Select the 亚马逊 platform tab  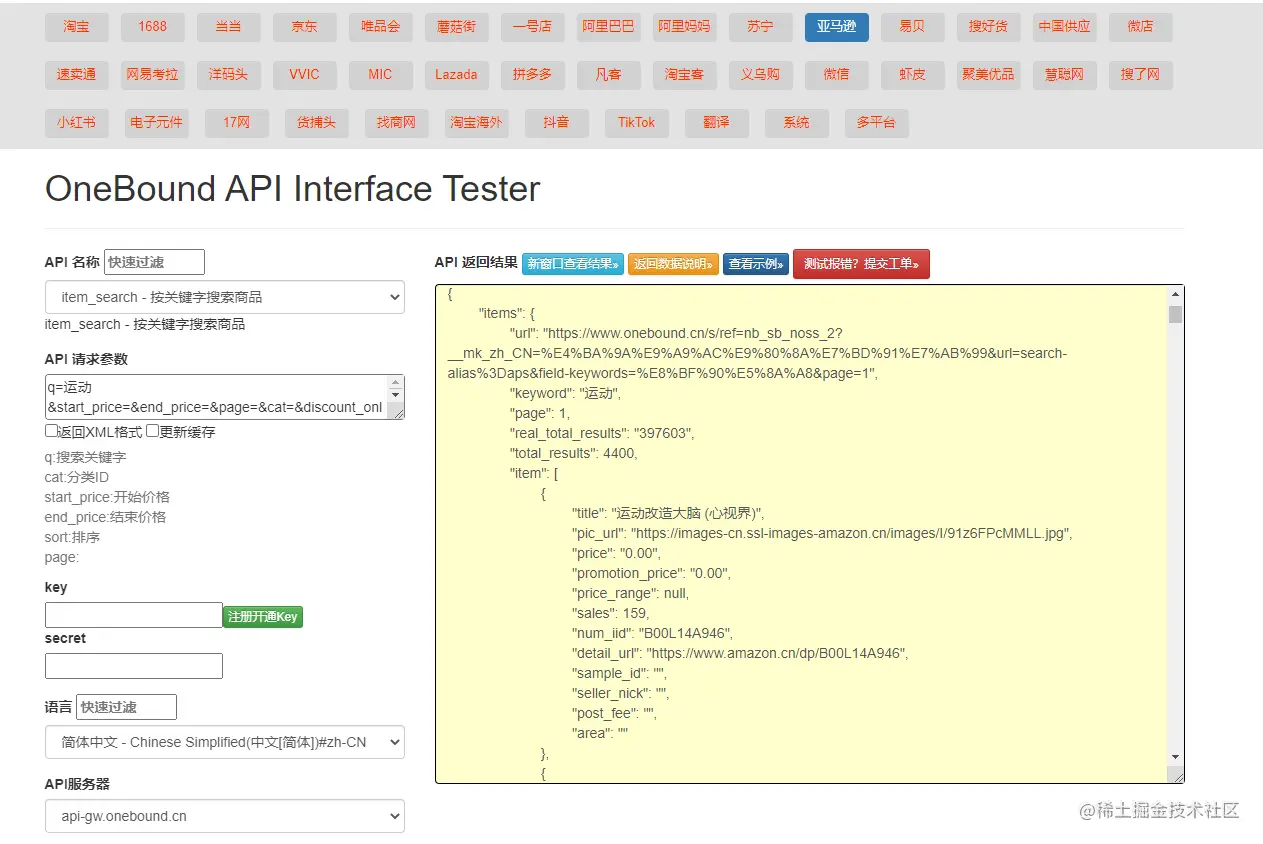click(x=836, y=27)
